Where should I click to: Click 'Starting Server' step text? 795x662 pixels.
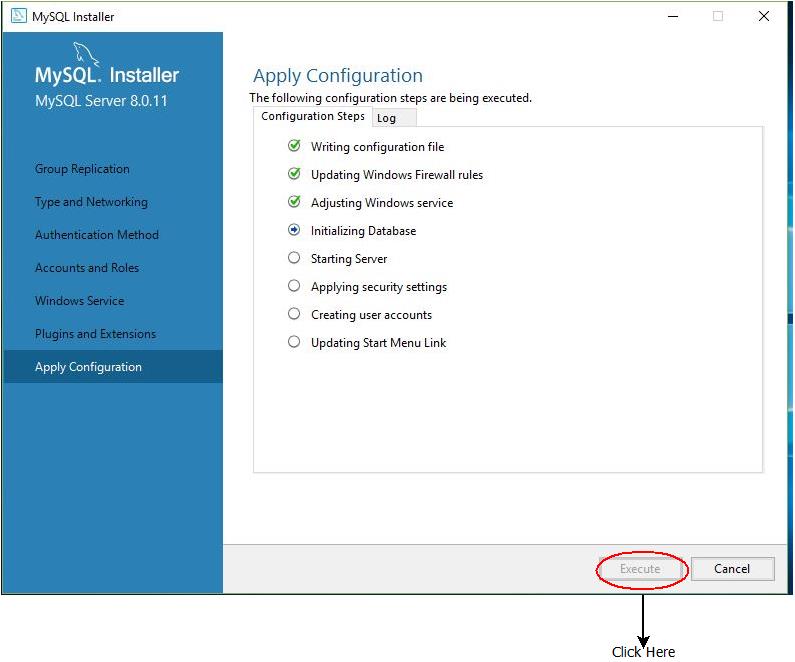349,259
